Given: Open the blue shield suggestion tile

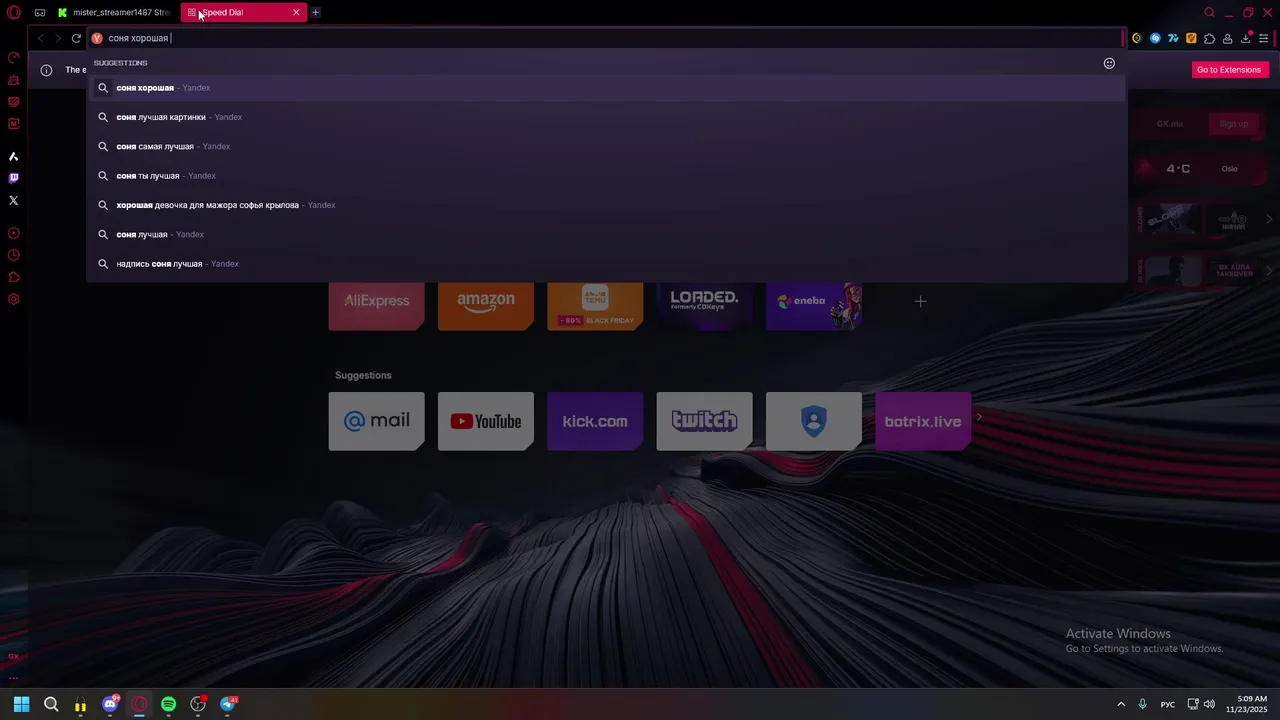Looking at the screenshot, I should (814, 421).
